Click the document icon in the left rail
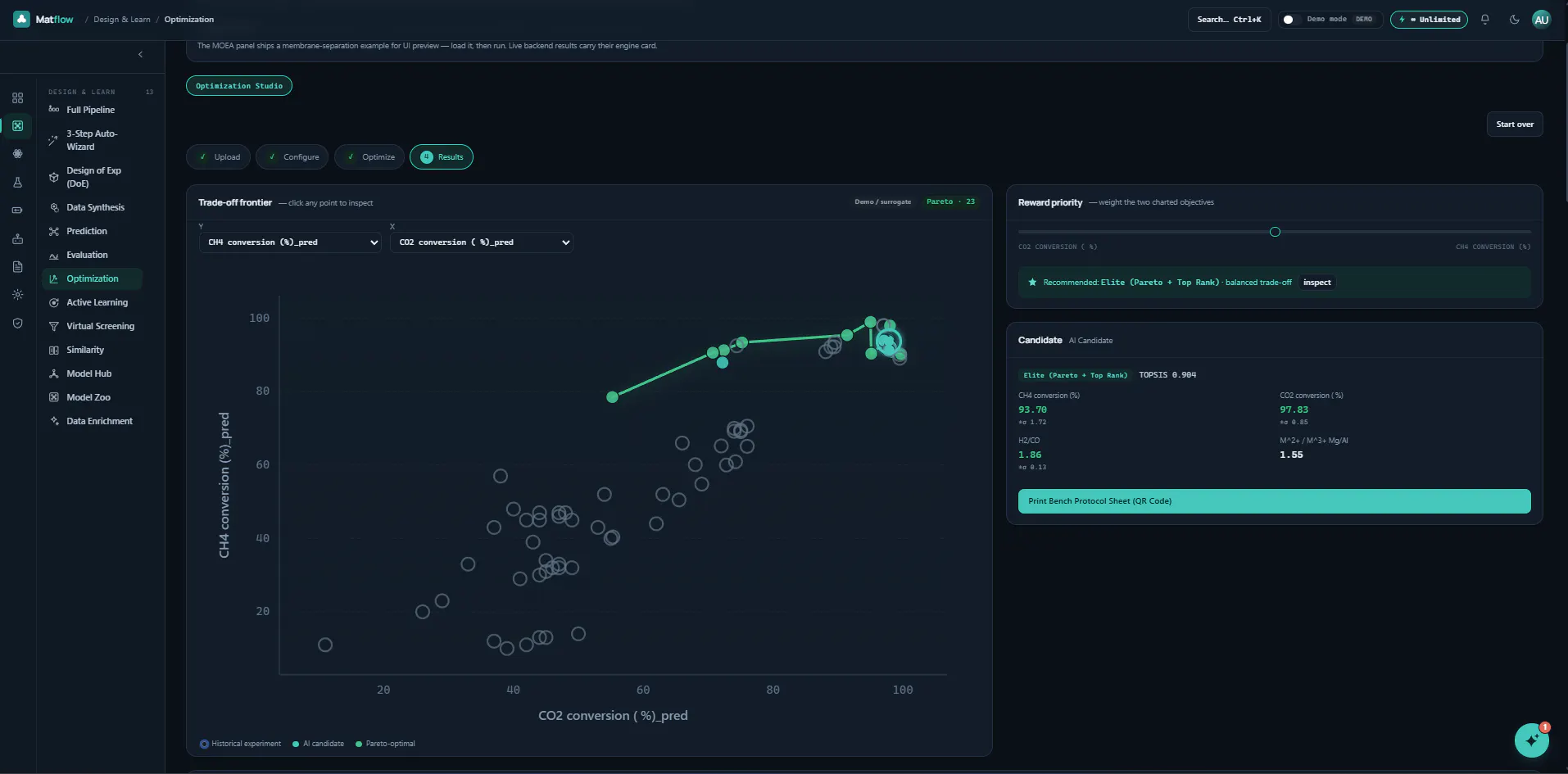1568x774 pixels. tap(17, 267)
